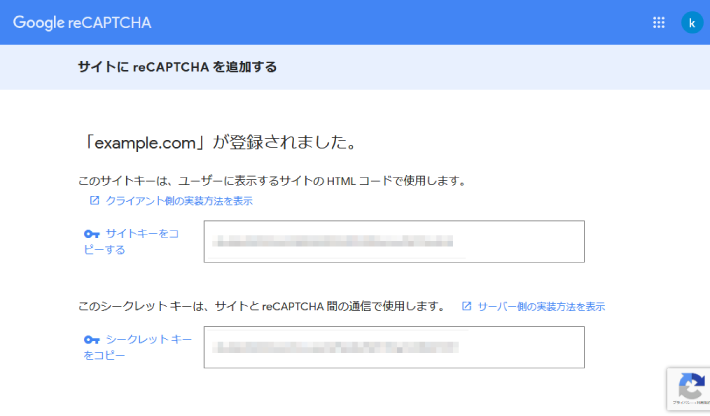Click the 「example.com」が登録されました。 message
The width and height of the screenshot is (710, 416).
pyautogui.click(x=221, y=143)
